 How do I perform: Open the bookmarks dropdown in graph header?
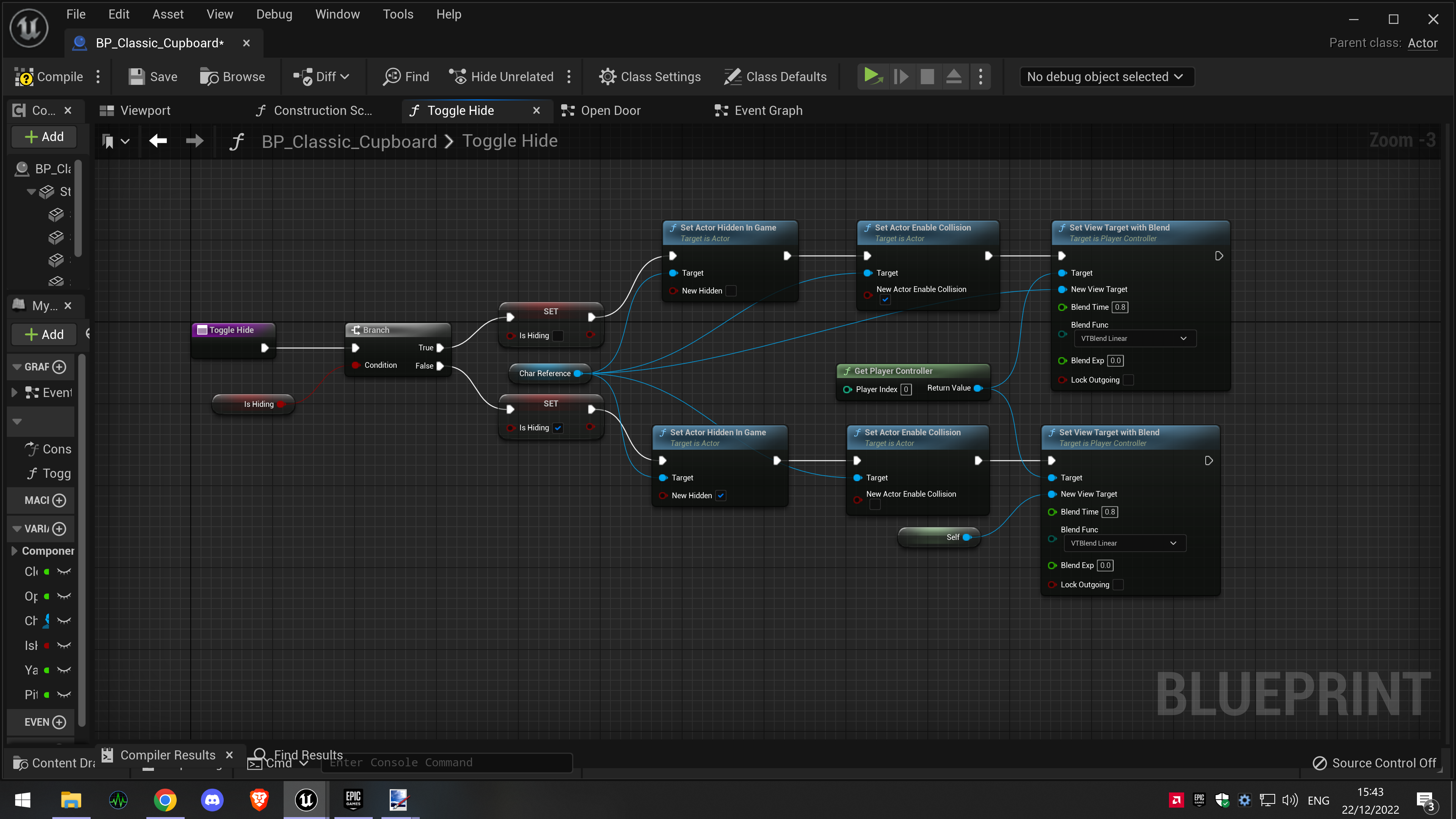[115, 141]
